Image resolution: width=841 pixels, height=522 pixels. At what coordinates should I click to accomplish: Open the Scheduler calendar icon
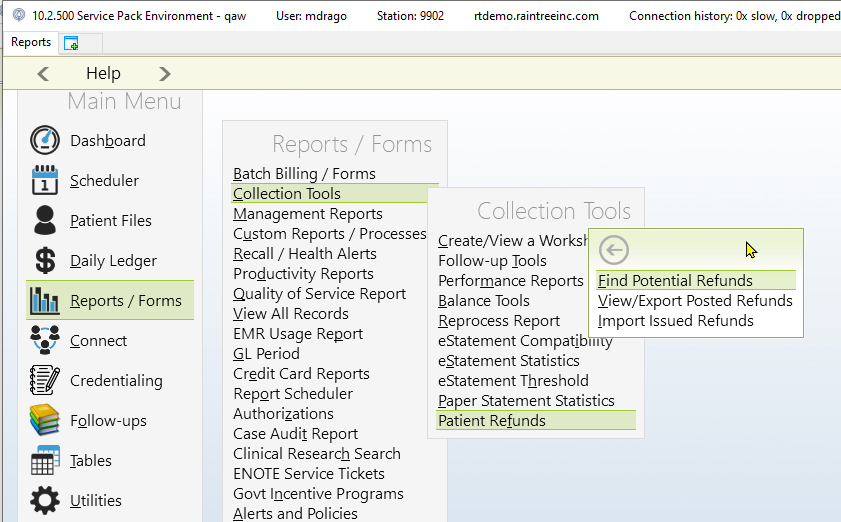pos(45,180)
